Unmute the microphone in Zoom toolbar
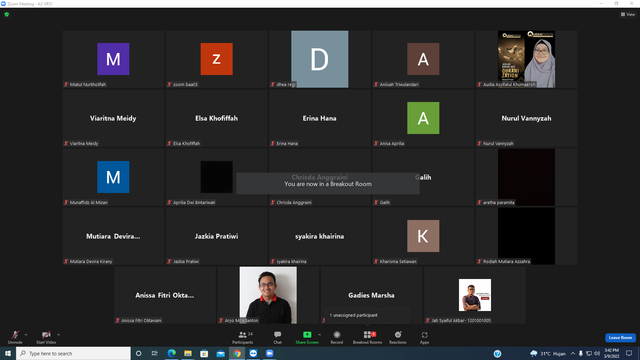 click(x=15, y=337)
